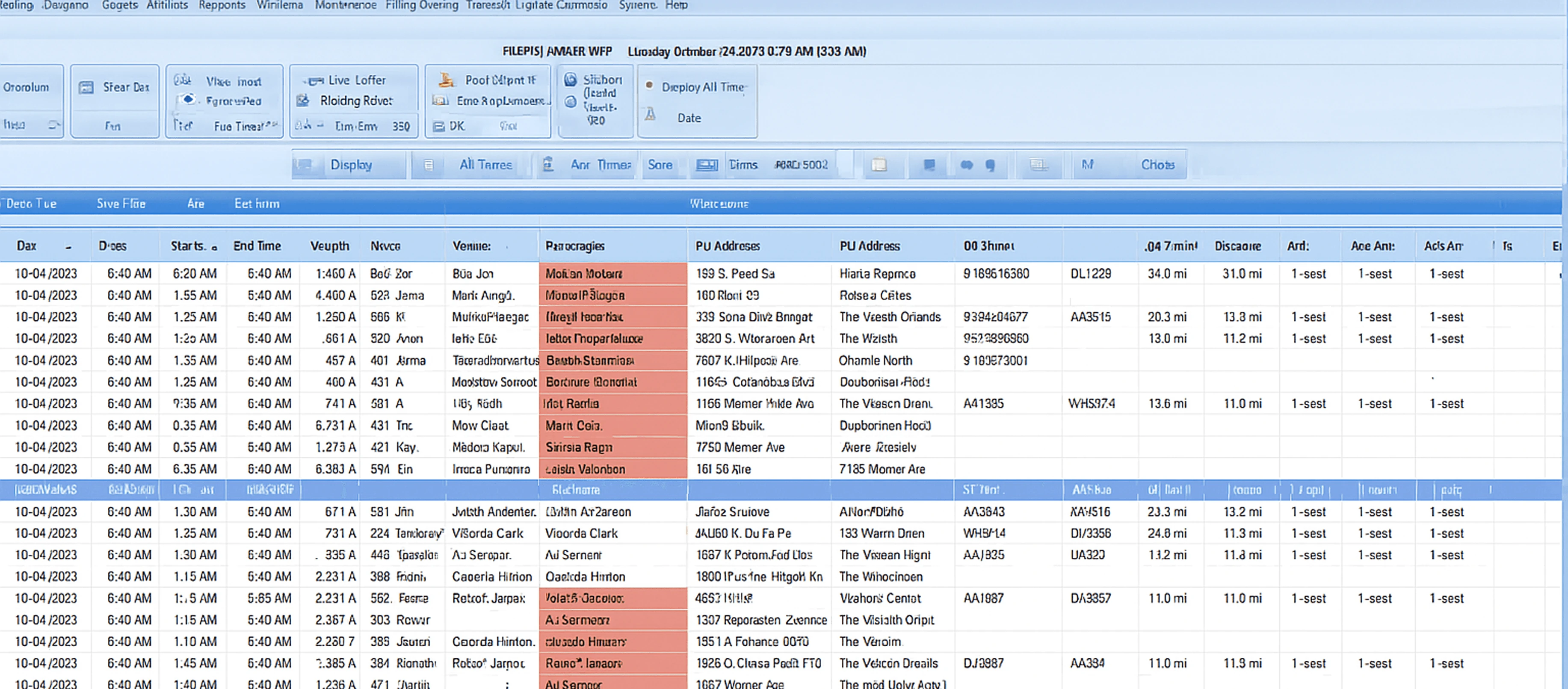The width and height of the screenshot is (1568, 689).
Task: Switch to the Deoo Tue tab
Action: click(x=31, y=204)
